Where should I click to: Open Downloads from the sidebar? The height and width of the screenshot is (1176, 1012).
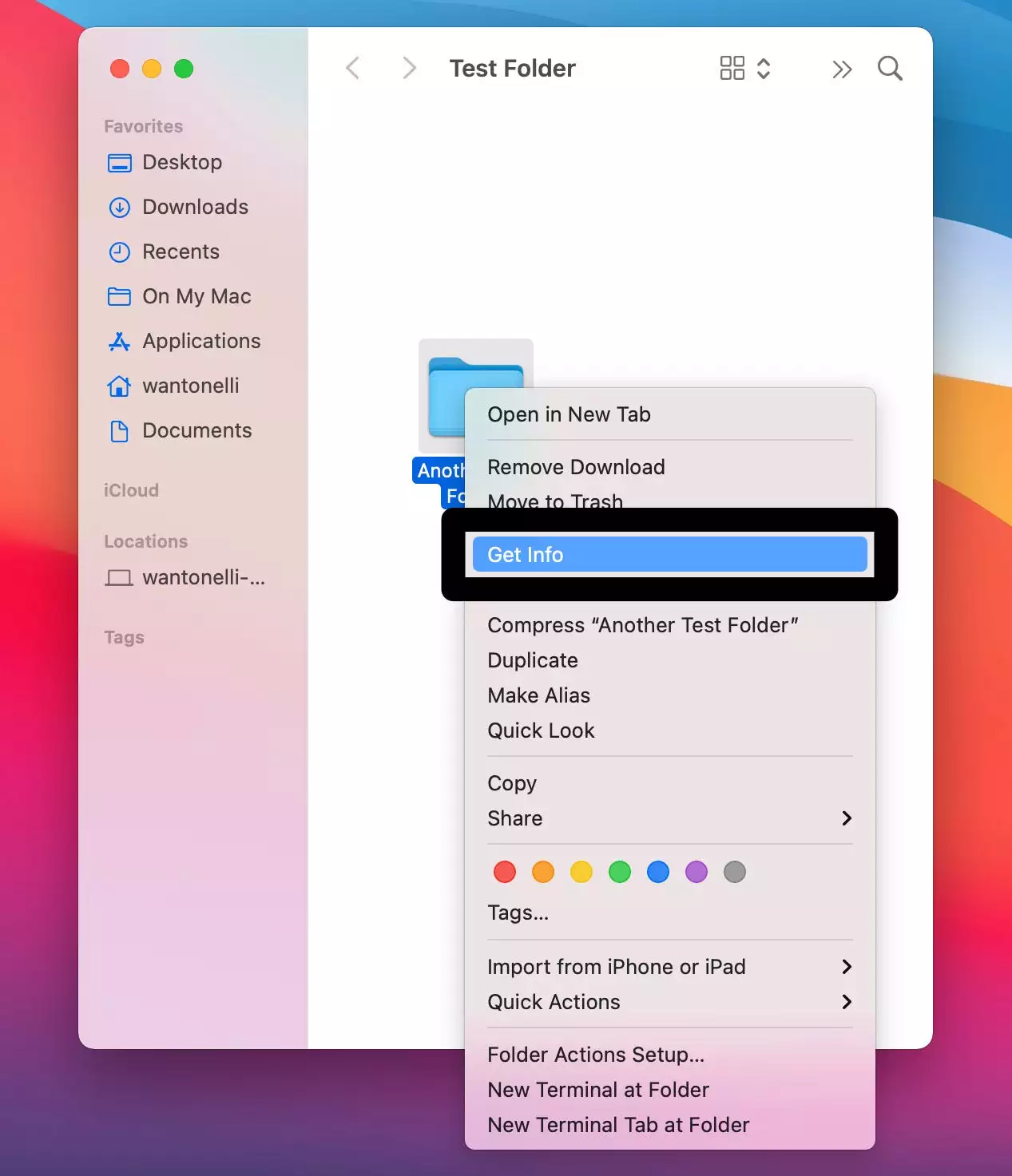[194, 207]
